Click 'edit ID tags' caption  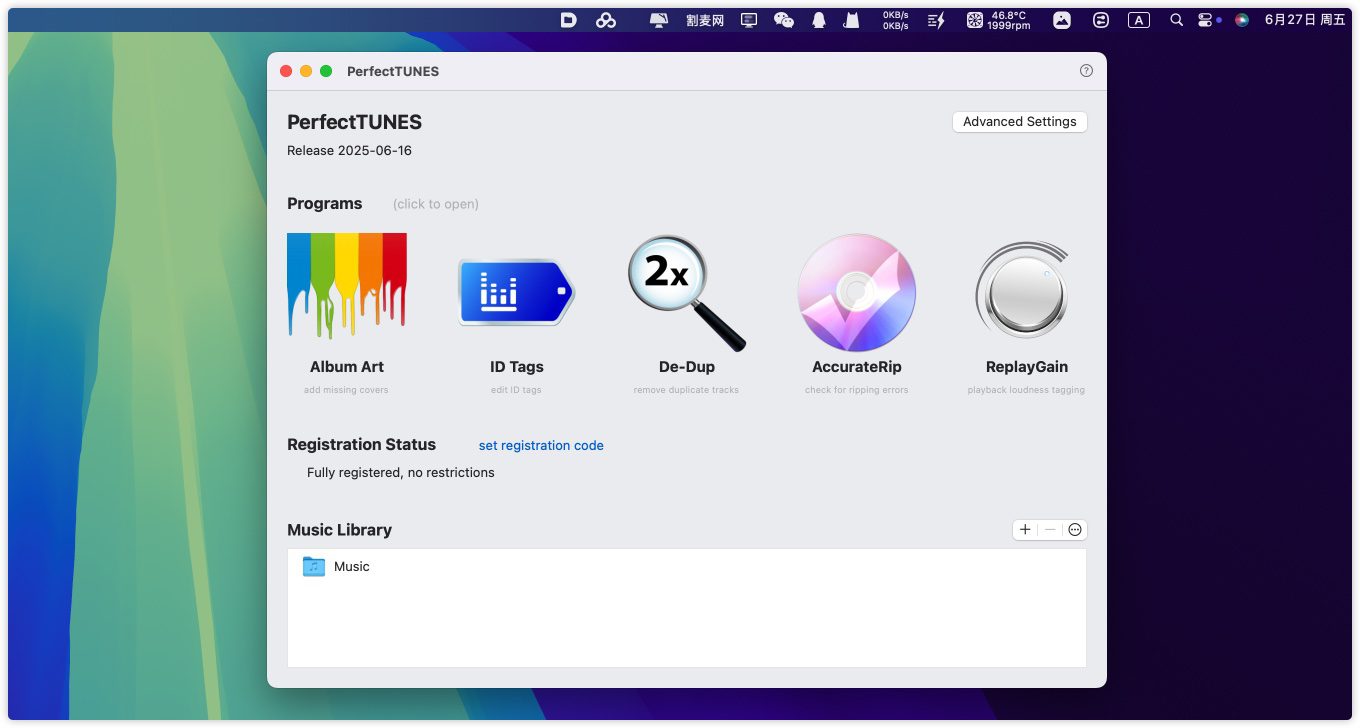[x=517, y=390]
